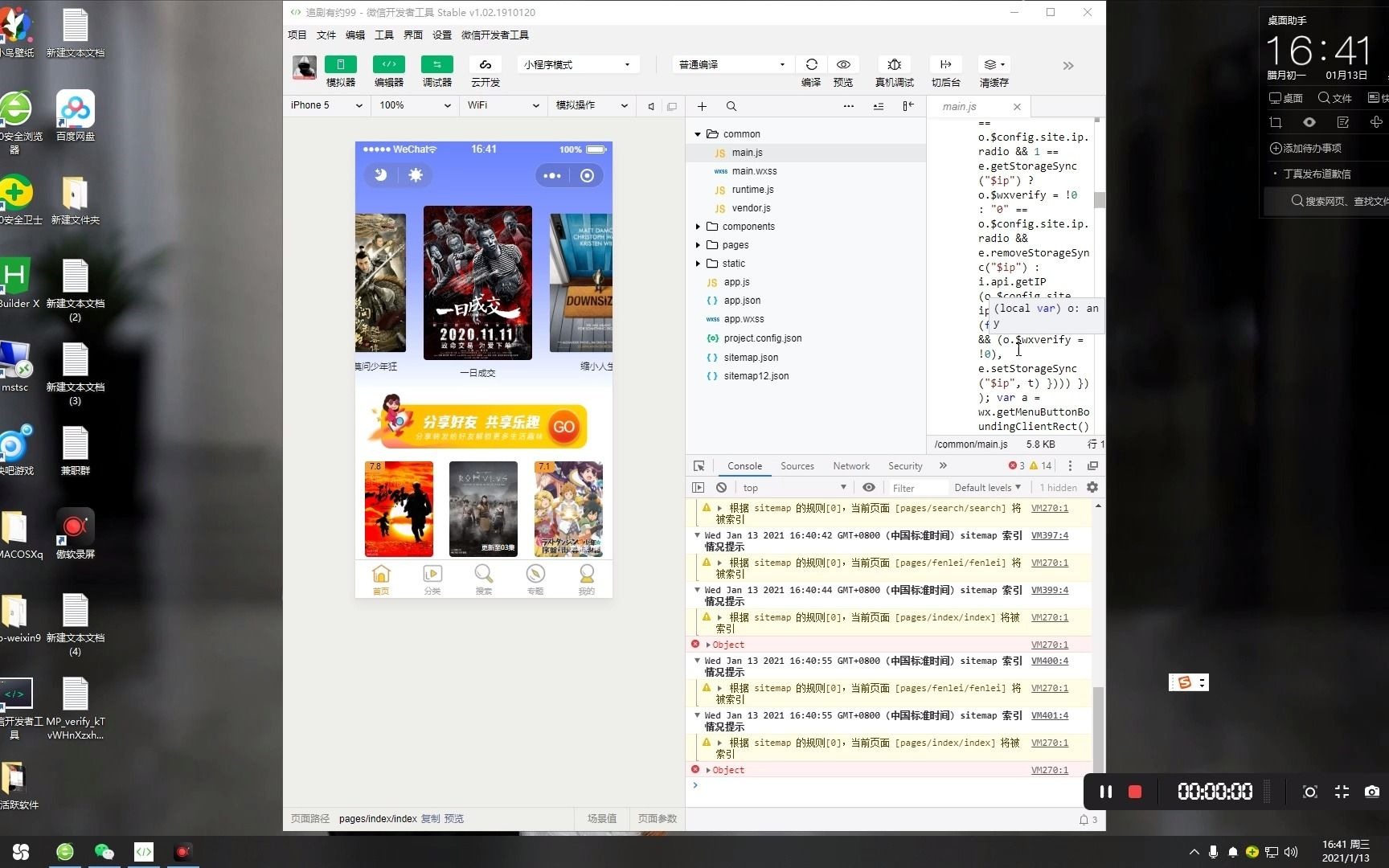Expand the toolbar overflow chevron
Screen dimensions: 1389x868
coord(1068,66)
